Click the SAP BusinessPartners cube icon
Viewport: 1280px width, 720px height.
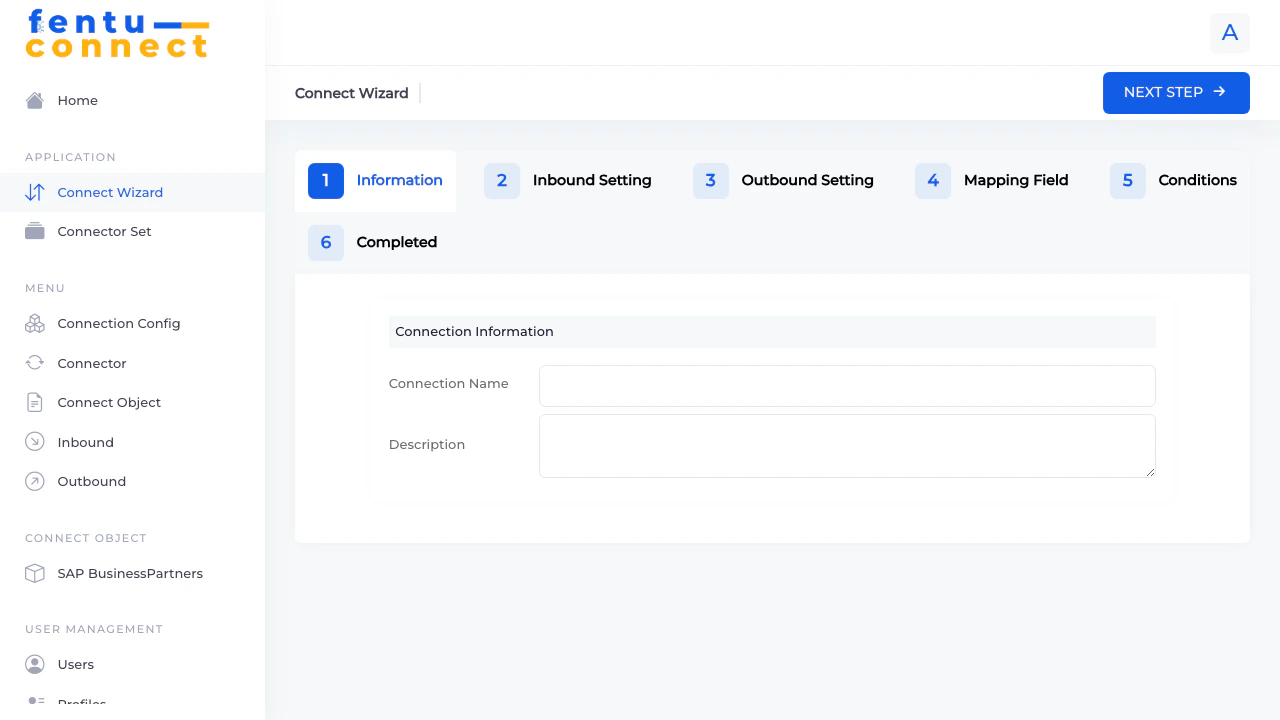click(x=35, y=573)
